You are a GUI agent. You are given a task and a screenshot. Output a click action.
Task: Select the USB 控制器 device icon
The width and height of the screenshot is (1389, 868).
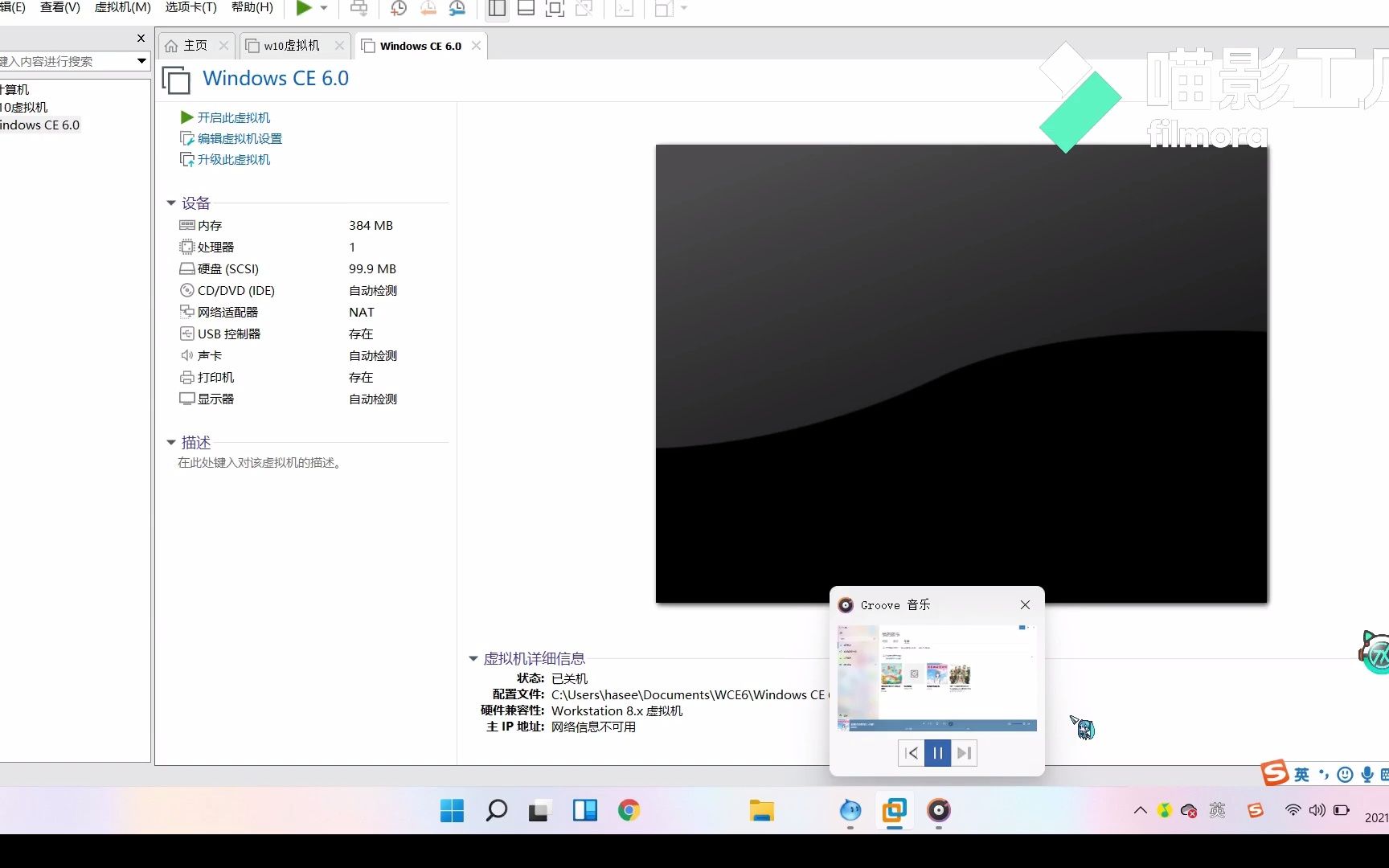coord(186,334)
